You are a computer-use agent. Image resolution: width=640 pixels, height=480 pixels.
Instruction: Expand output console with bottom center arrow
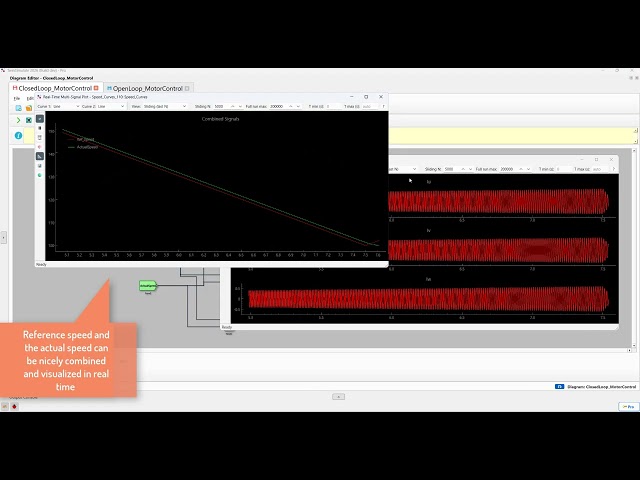[x=338, y=397]
